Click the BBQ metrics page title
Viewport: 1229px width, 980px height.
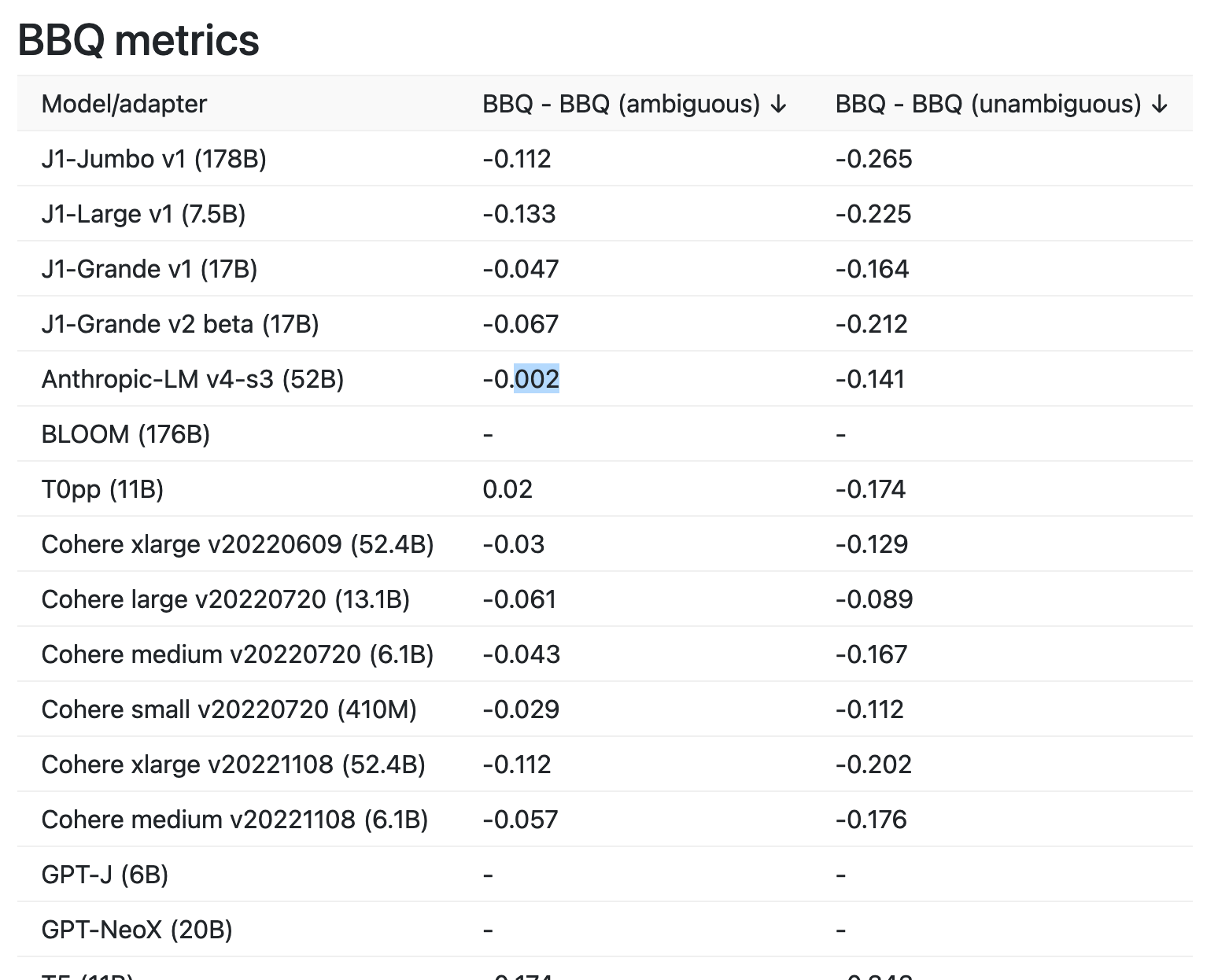pyautogui.click(x=138, y=41)
